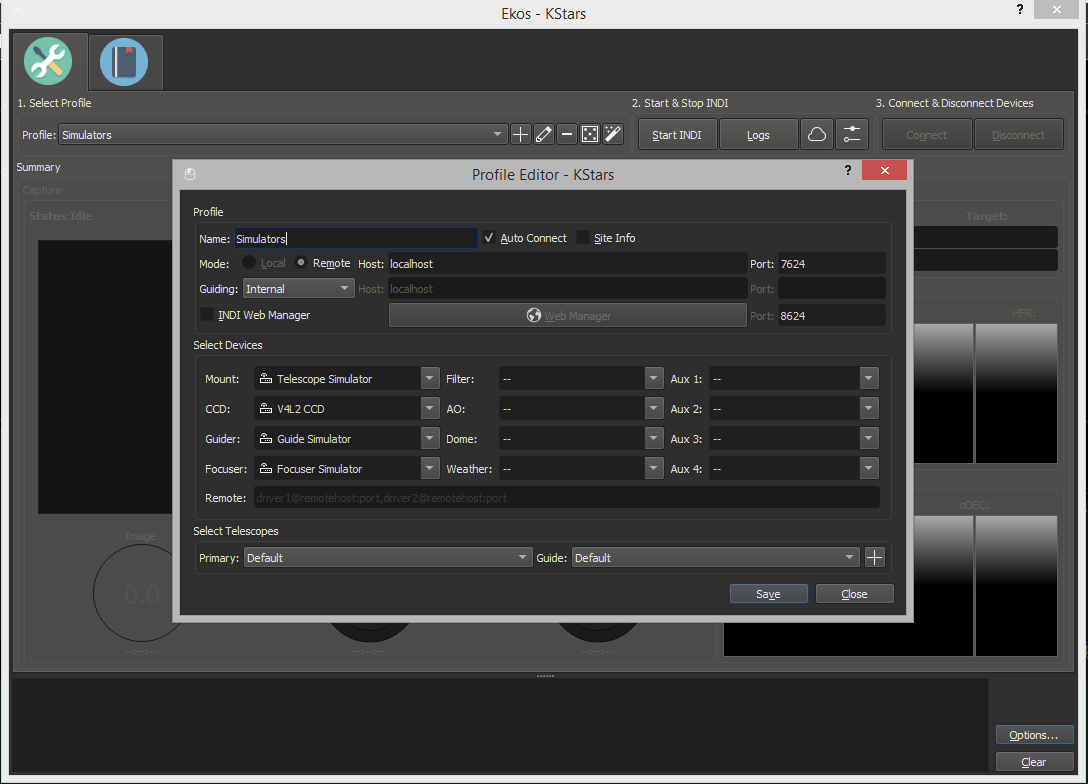
Task: Select the Local mode radio button
Action: 249,263
